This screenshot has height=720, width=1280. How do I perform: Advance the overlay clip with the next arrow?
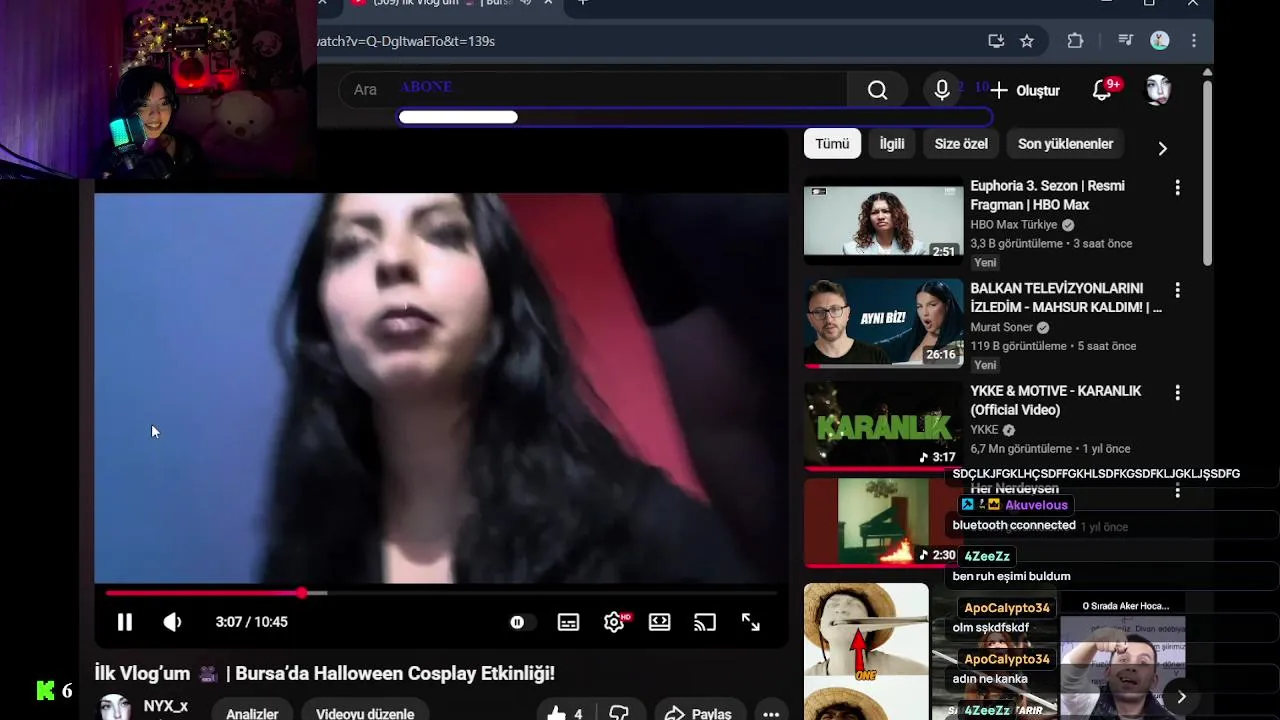pyautogui.click(x=1181, y=697)
